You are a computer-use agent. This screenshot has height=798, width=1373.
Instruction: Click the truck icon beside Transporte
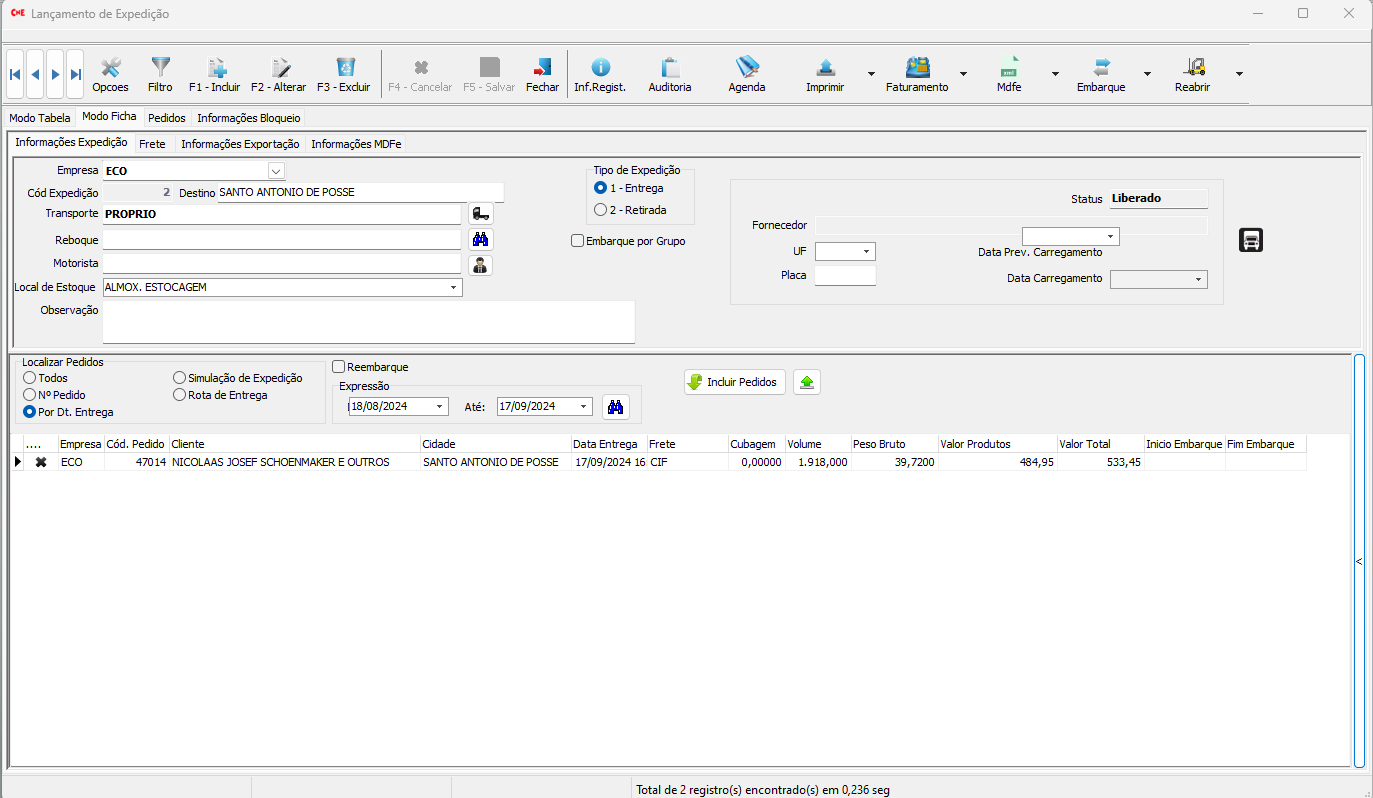(481, 214)
